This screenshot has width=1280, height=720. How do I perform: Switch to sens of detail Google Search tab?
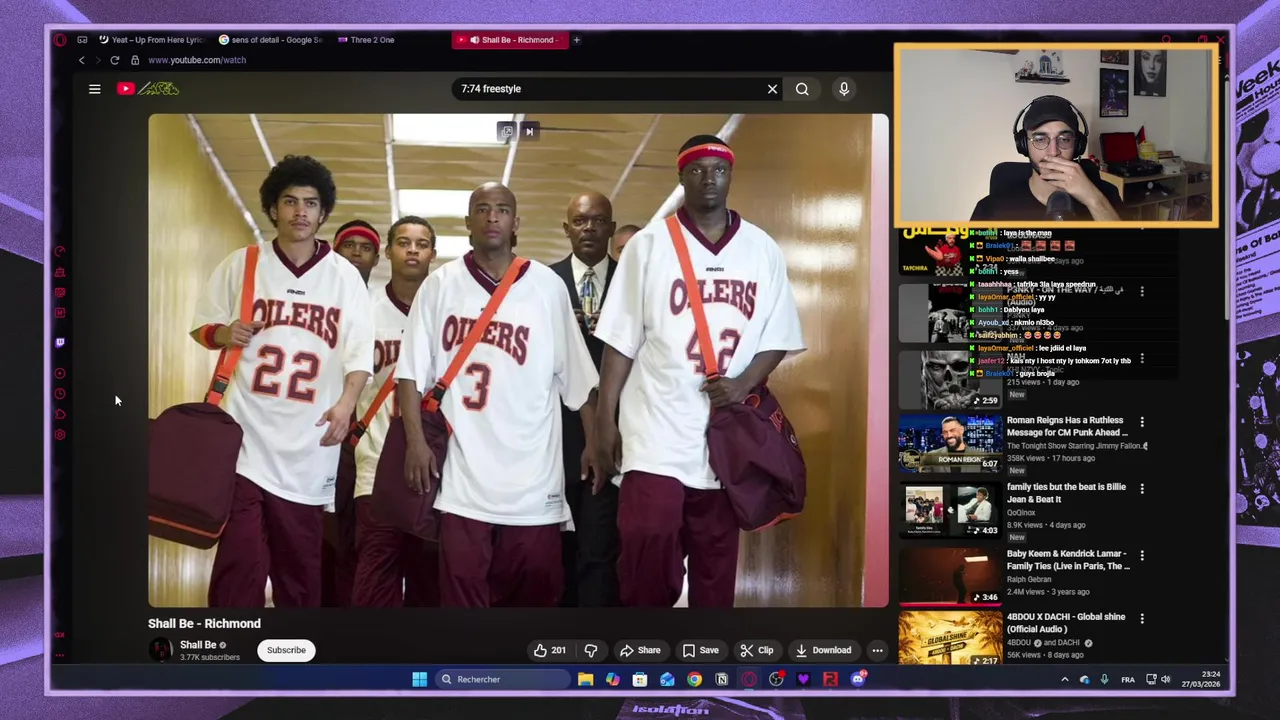(271, 40)
